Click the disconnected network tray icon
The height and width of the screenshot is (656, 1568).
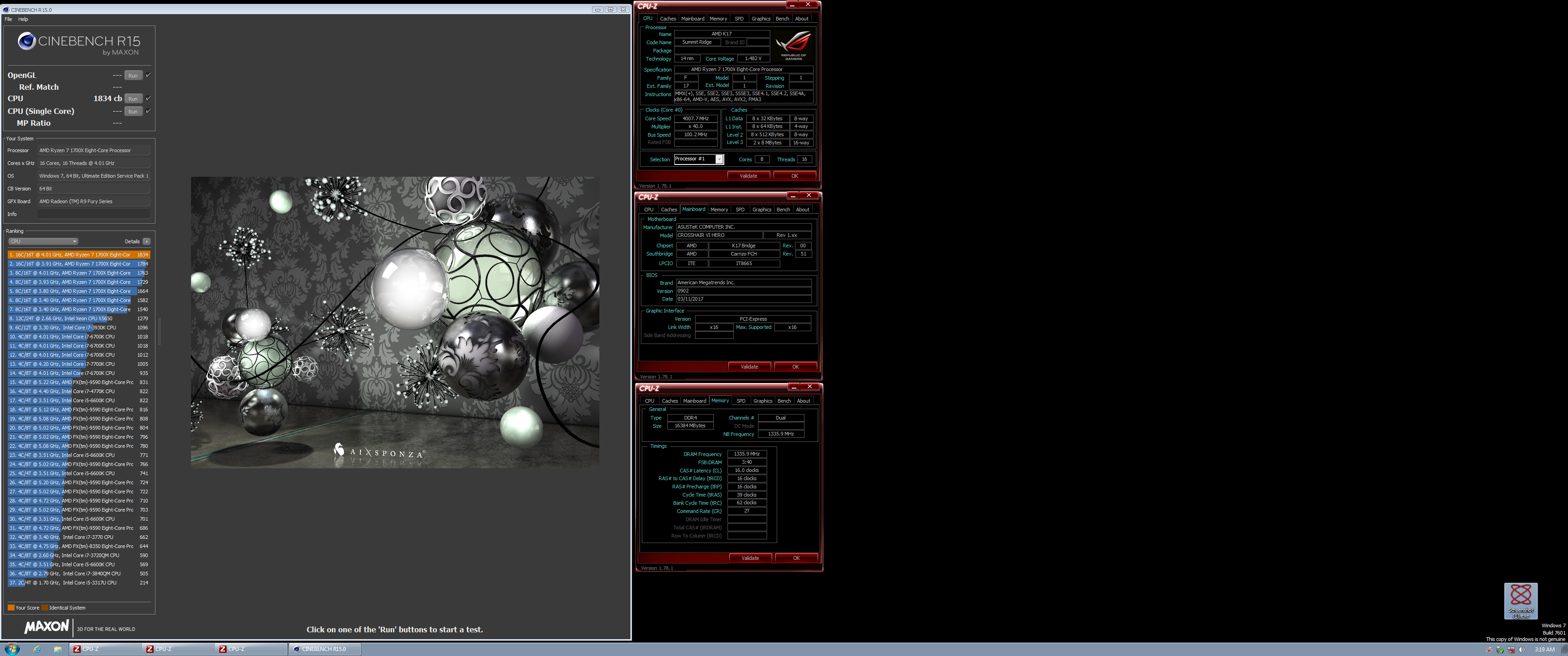click(x=1511, y=649)
